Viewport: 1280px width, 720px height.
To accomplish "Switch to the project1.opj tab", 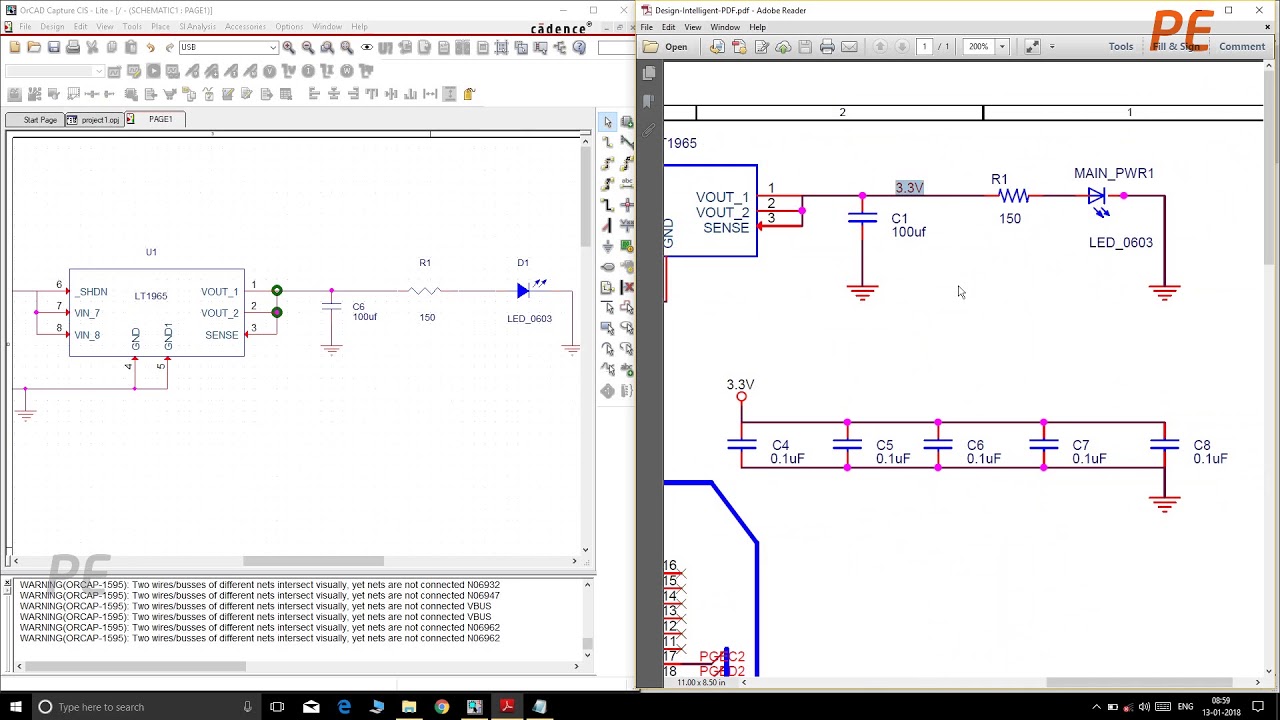I will pos(94,119).
